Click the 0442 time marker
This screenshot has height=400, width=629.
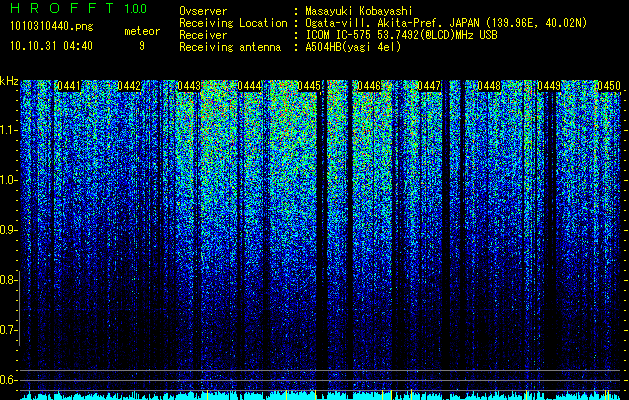click(x=129, y=86)
